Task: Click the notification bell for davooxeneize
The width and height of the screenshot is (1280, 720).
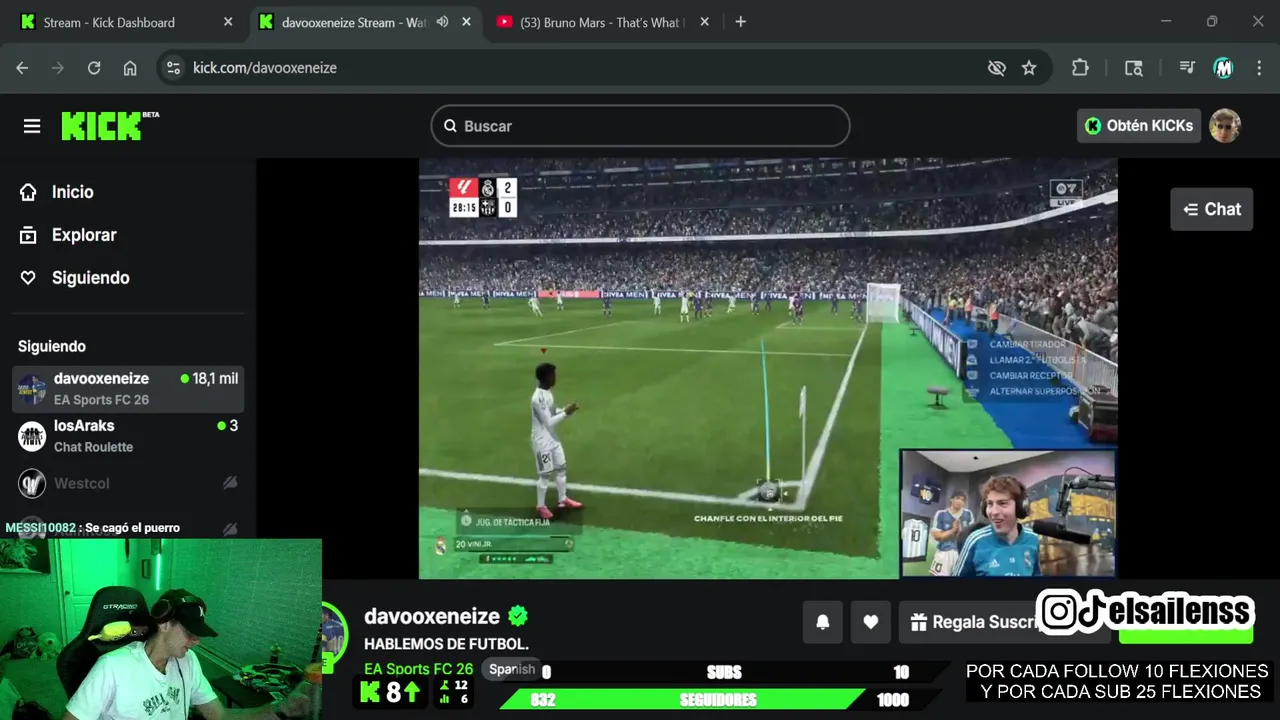Action: (x=822, y=622)
